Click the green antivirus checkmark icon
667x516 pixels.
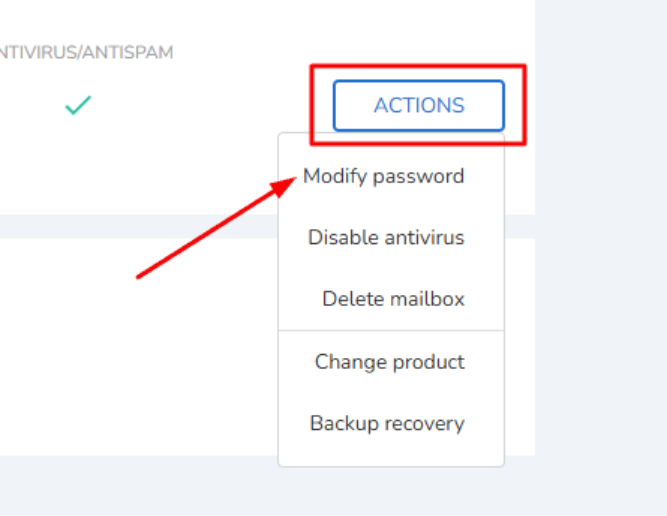(78, 105)
